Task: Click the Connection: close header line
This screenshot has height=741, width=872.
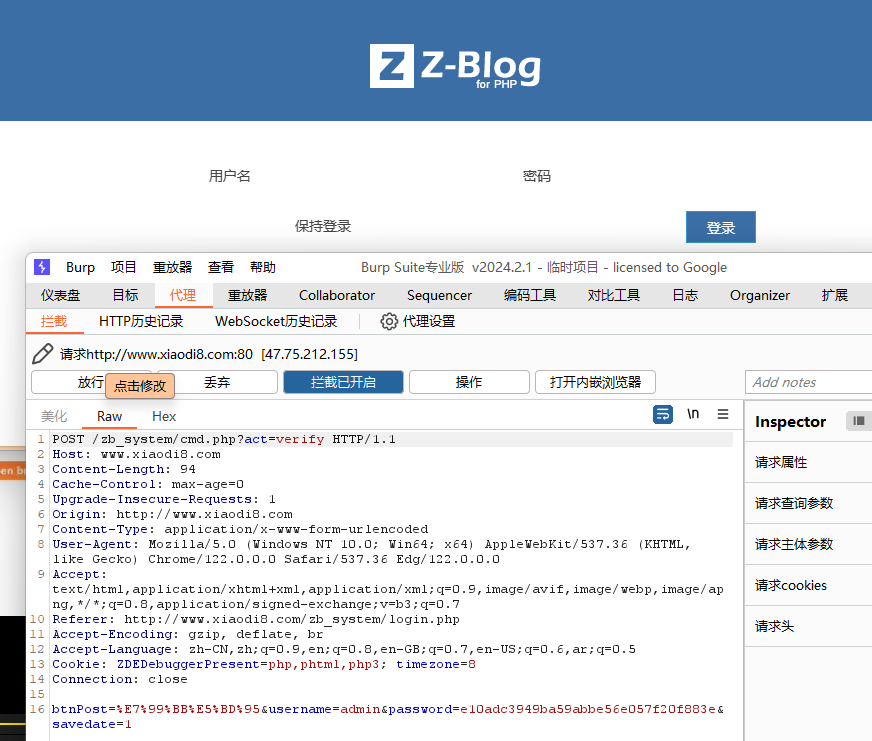Action: point(120,679)
